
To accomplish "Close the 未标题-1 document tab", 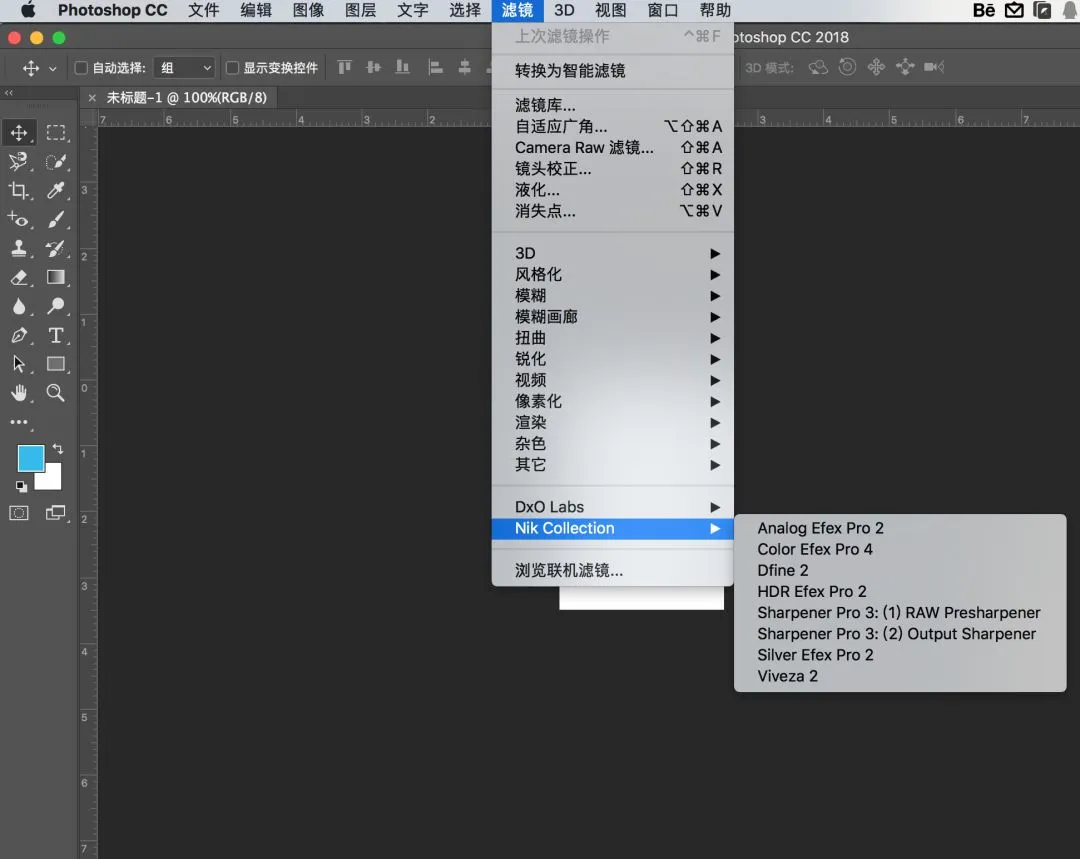I will tap(92, 99).
